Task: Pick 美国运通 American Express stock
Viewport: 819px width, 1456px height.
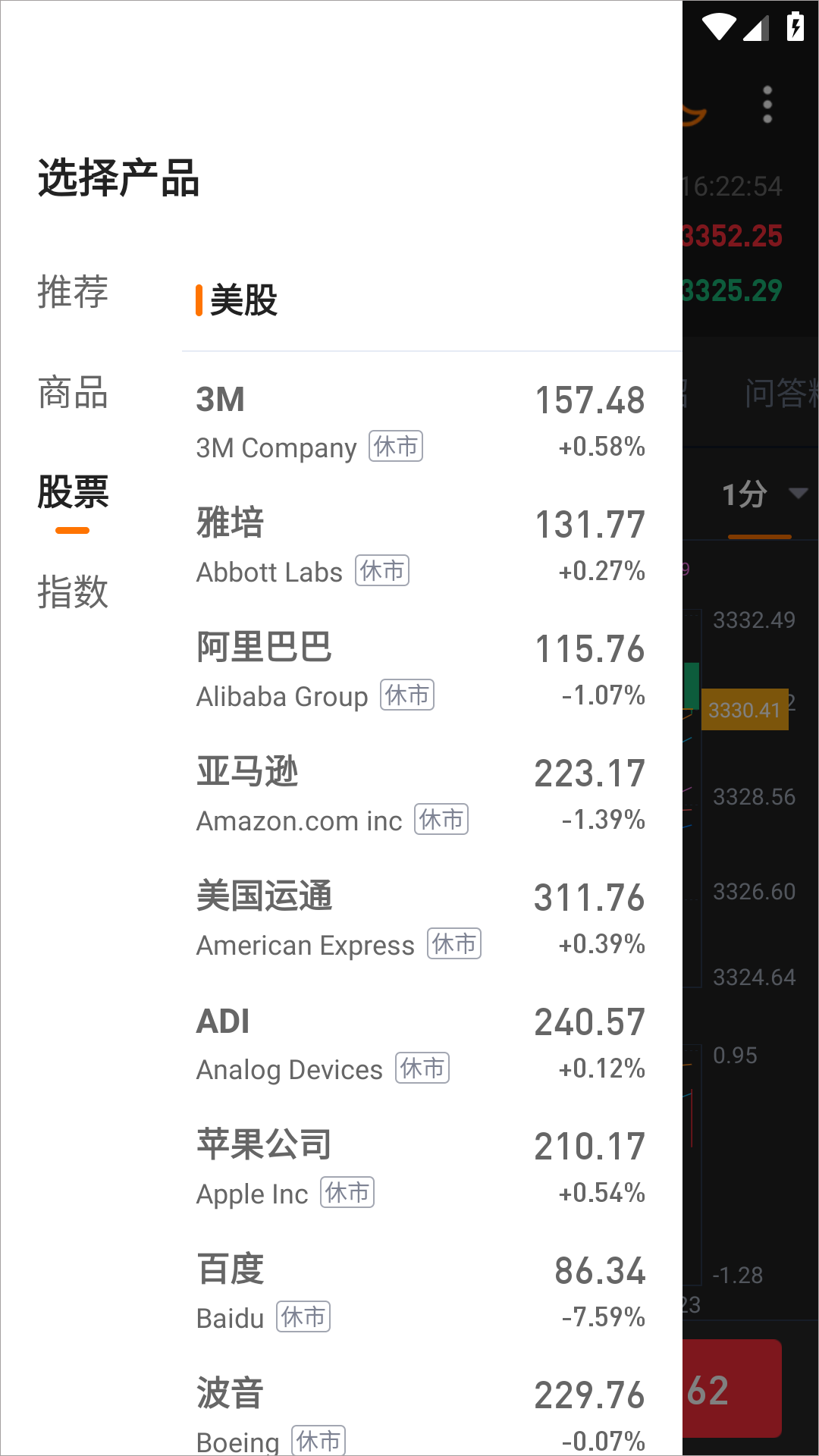Action: [x=421, y=919]
